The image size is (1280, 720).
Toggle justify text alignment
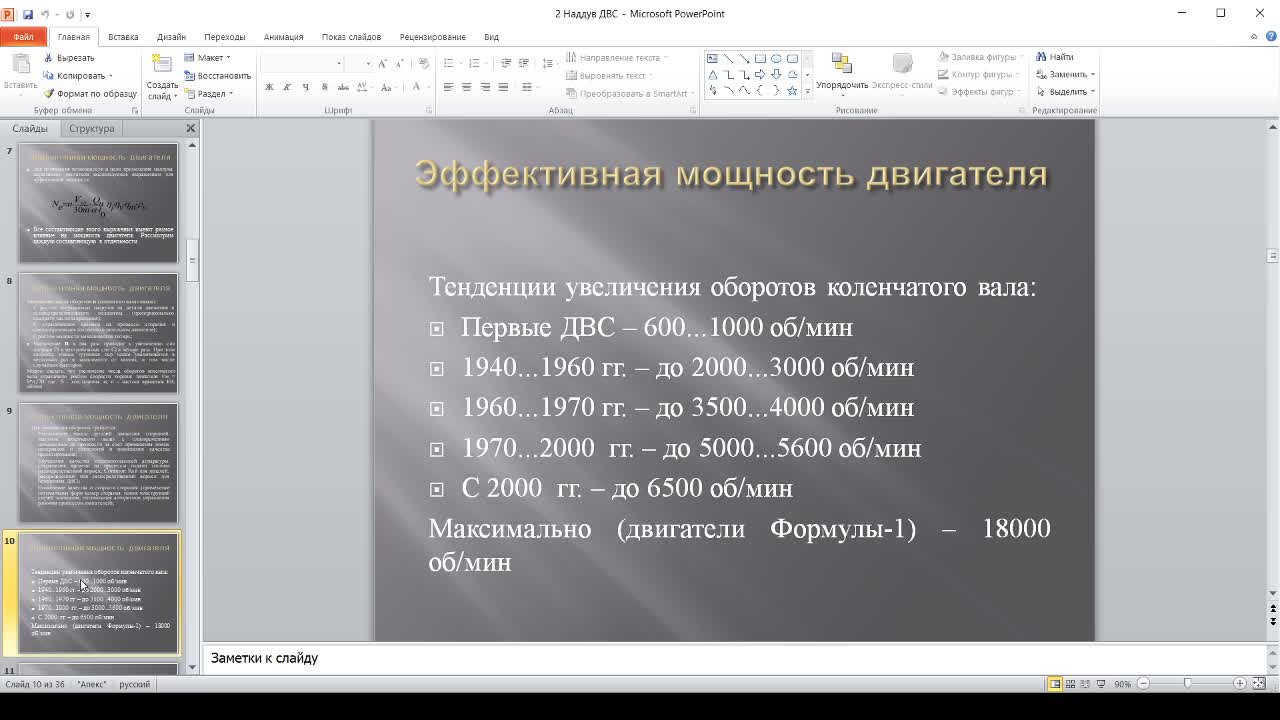coord(504,87)
